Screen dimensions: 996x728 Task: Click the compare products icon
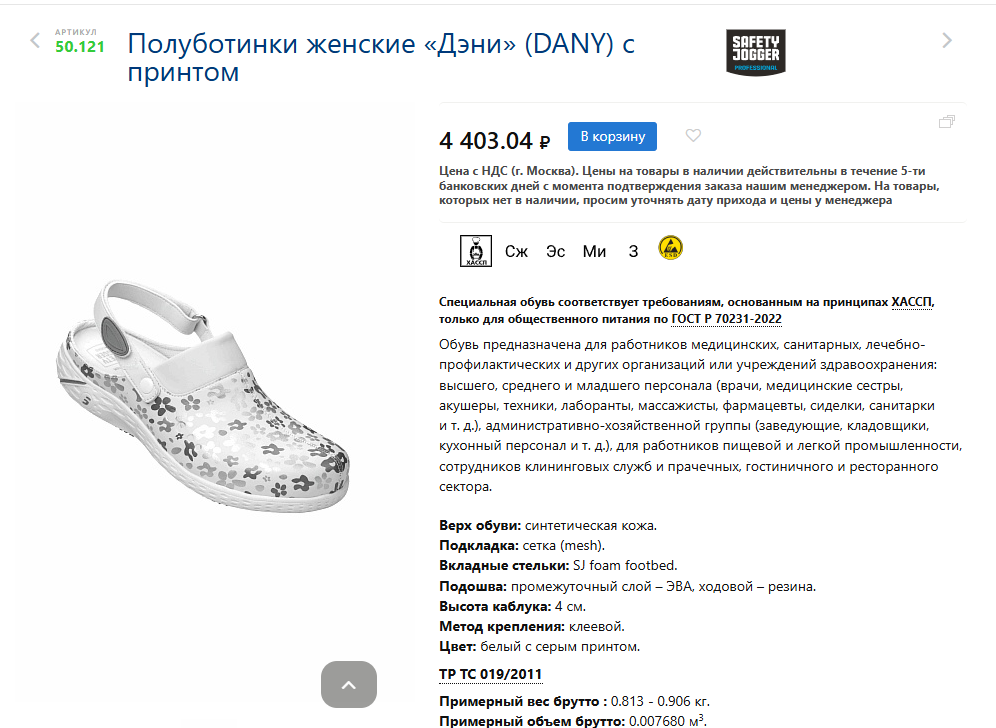[946, 121]
